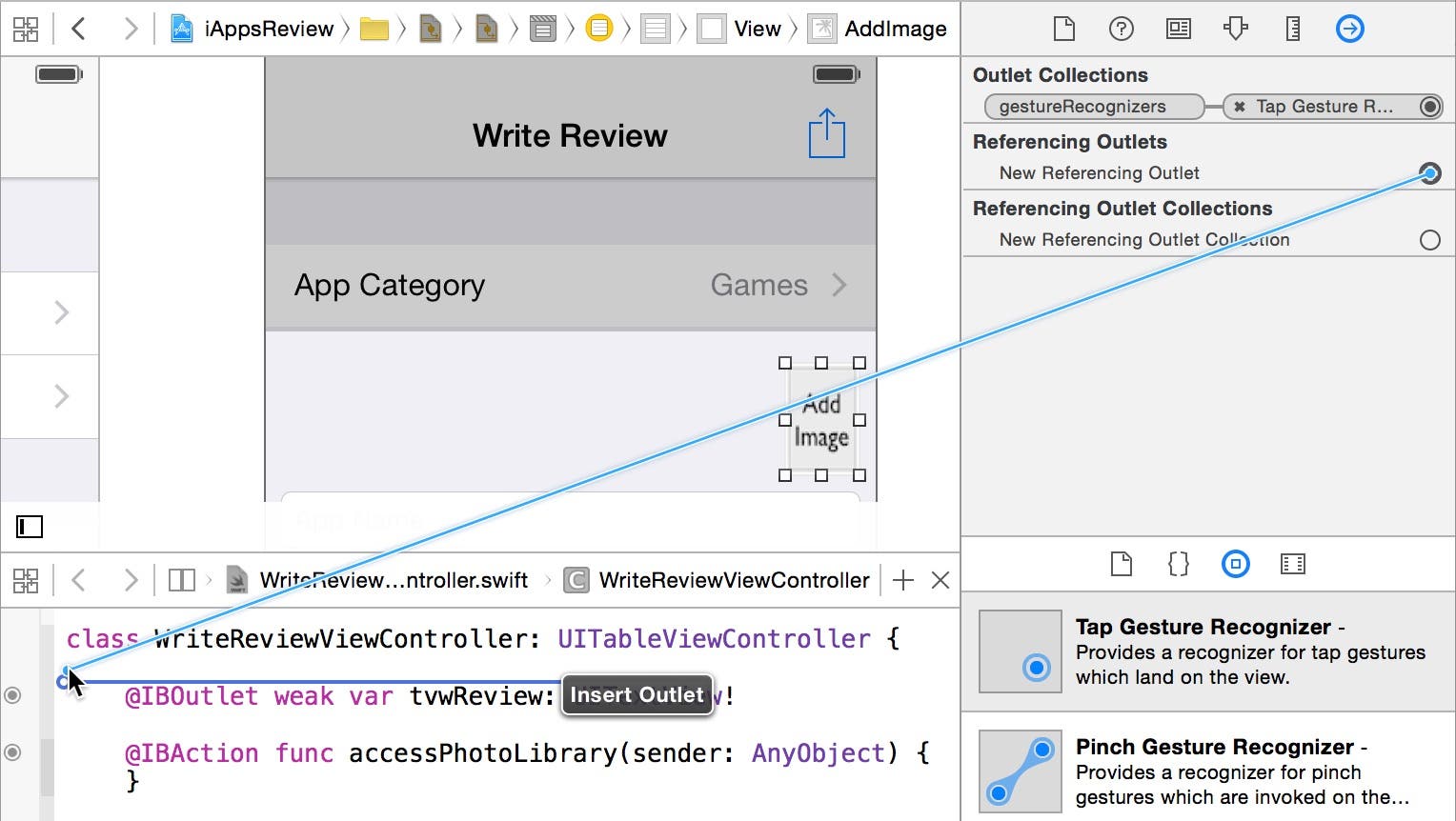Click the tvwReview outlet connection indicator

click(x=12, y=695)
